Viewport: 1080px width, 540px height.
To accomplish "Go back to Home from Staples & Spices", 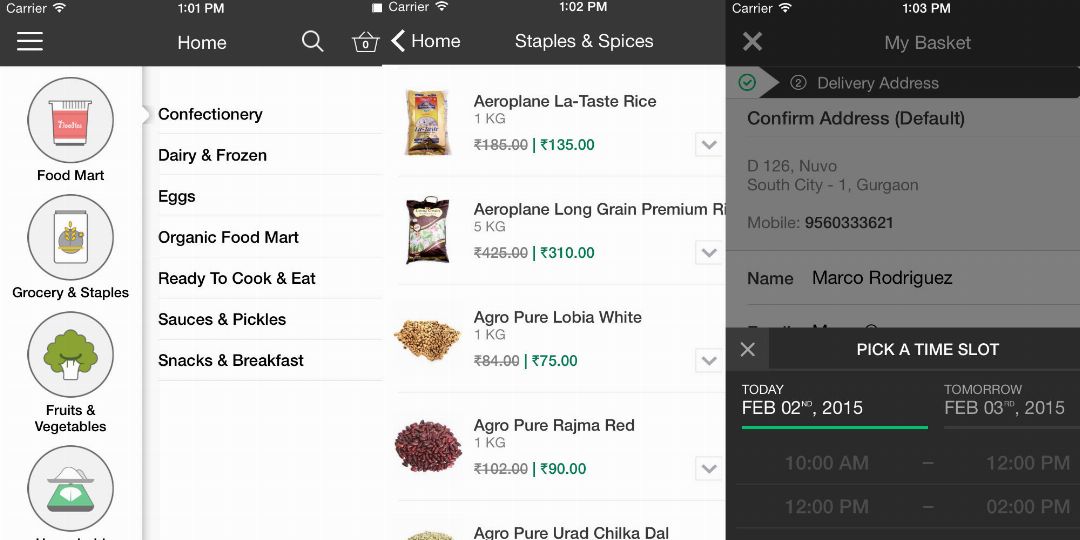I will click(425, 41).
